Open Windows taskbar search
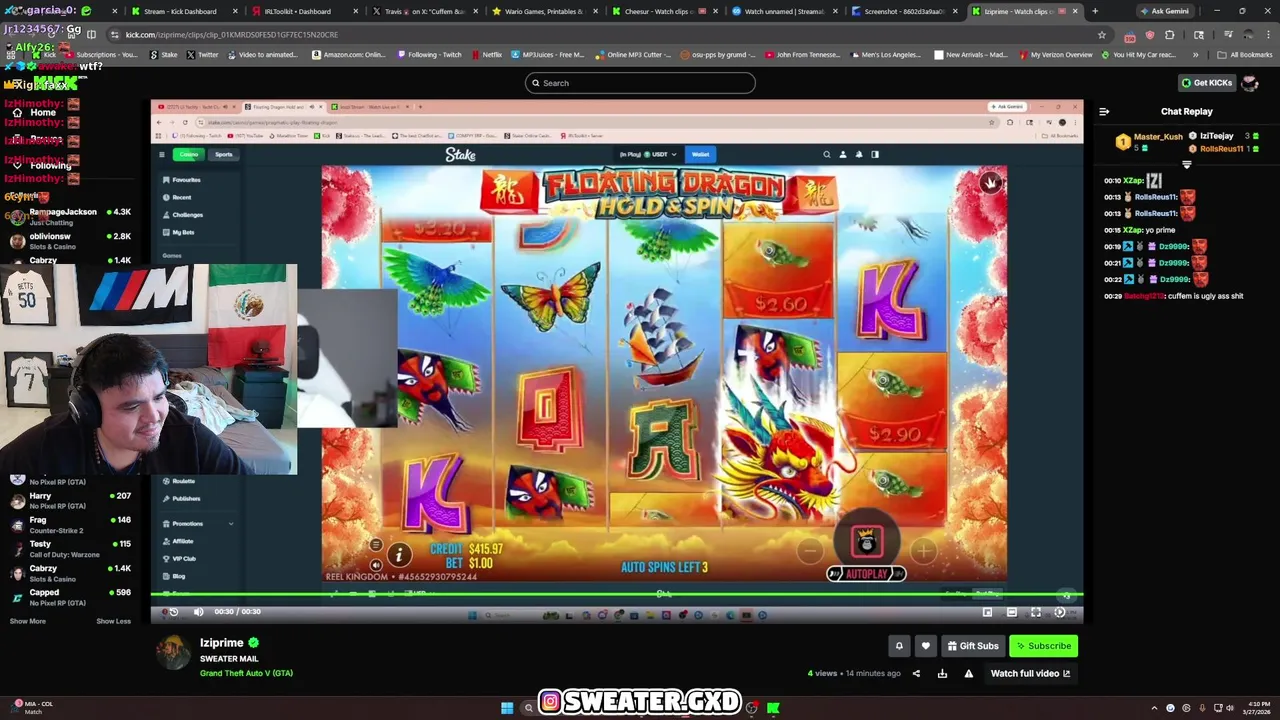This screenshot has height=720, width=1280. click(528, 708)
